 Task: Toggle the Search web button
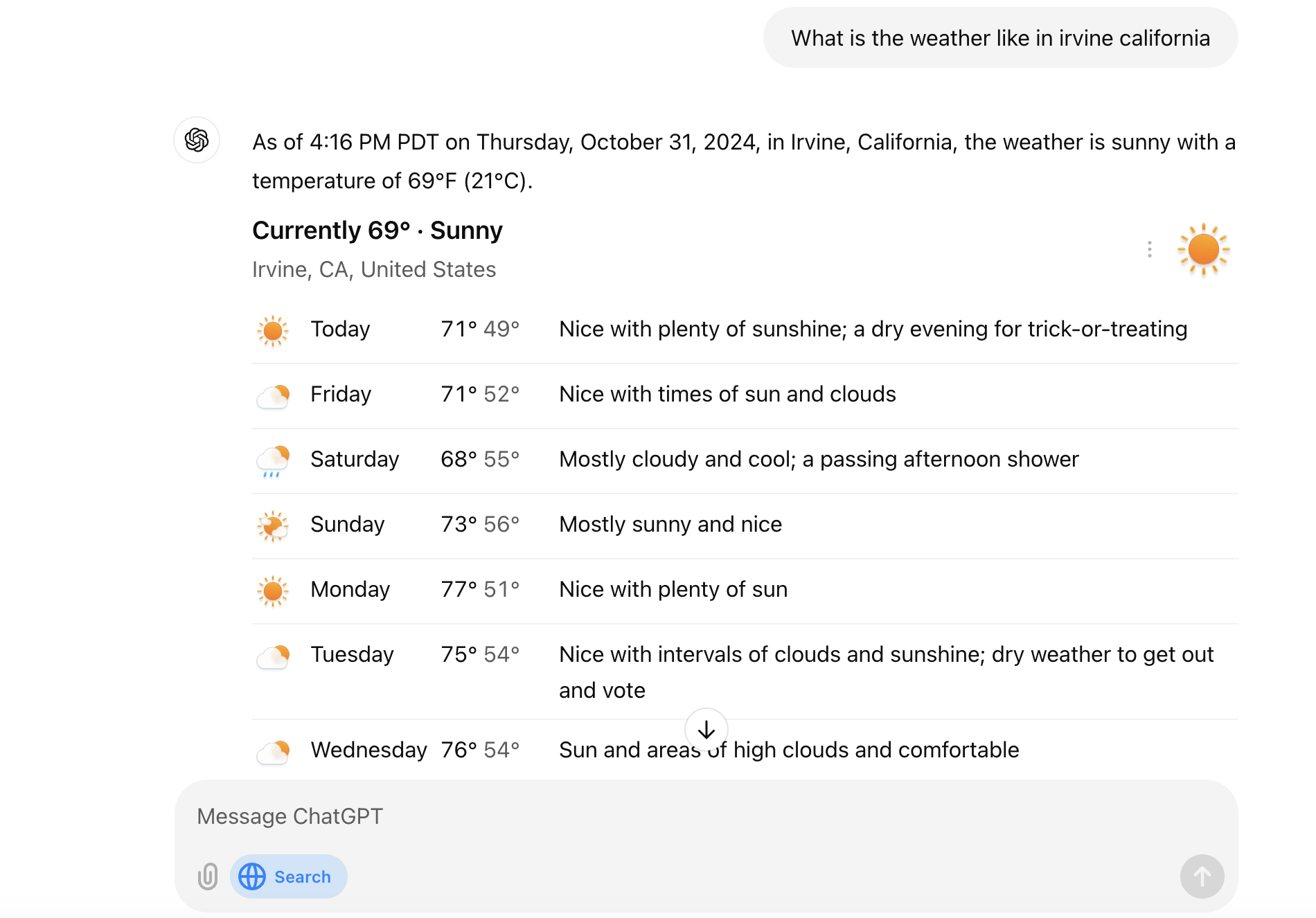(289, 876)
